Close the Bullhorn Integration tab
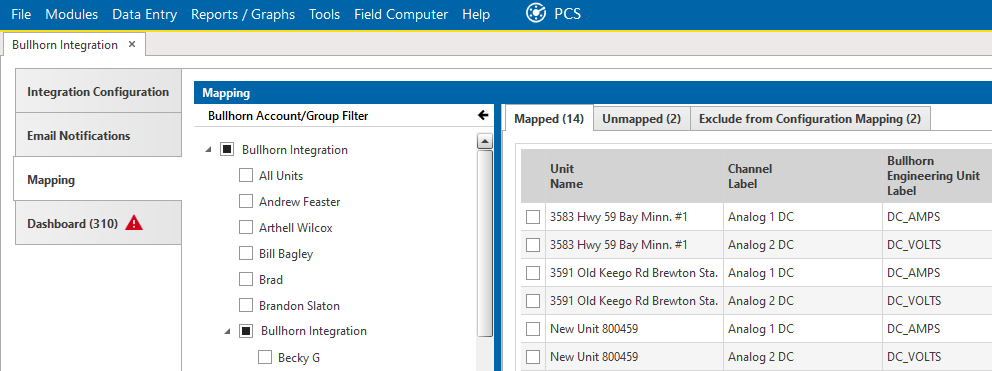The height and width of the screenshot is (371, 992). 132,44
